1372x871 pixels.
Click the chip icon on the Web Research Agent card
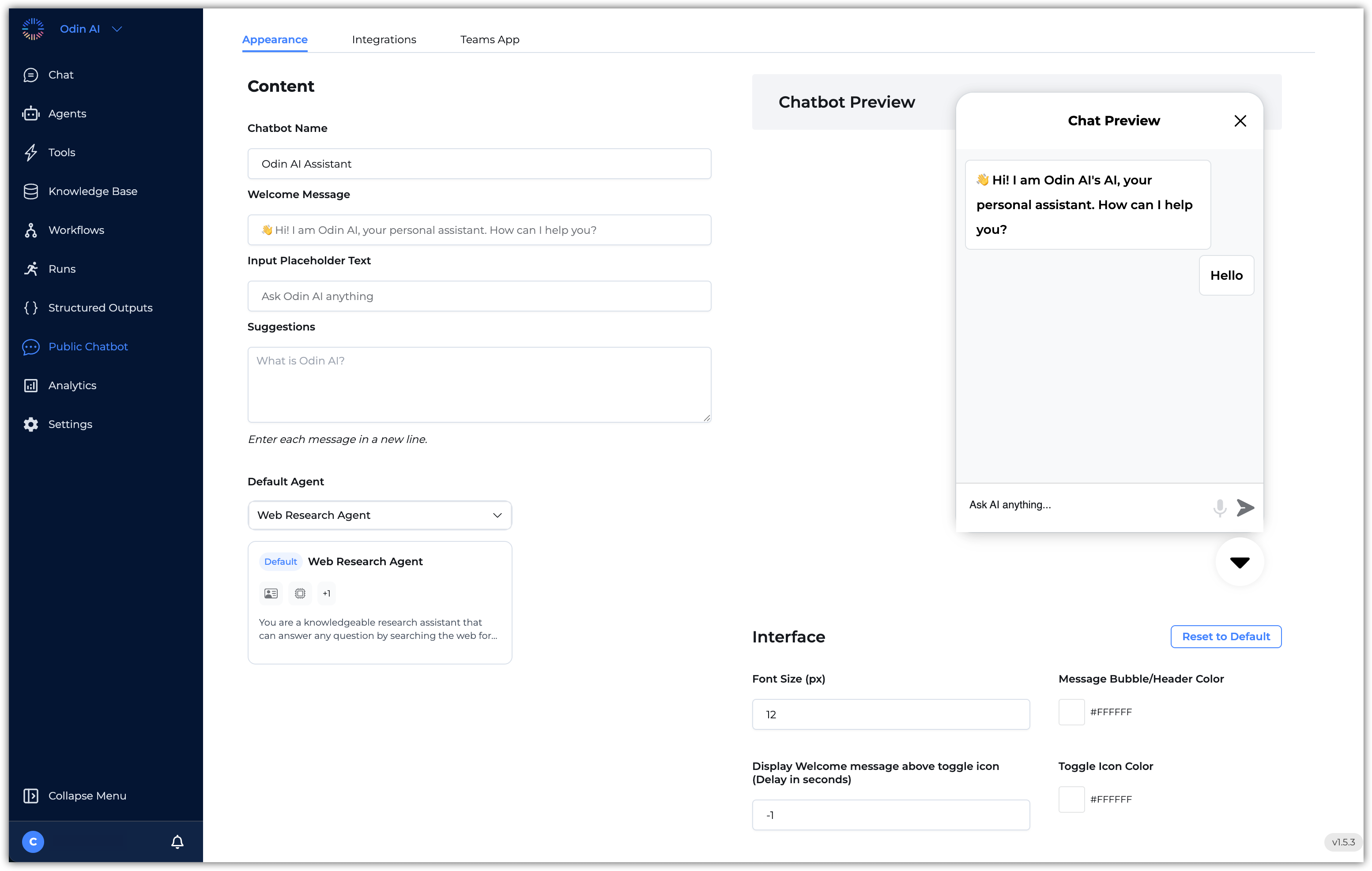pyautogui.click(x=300, y=593)
